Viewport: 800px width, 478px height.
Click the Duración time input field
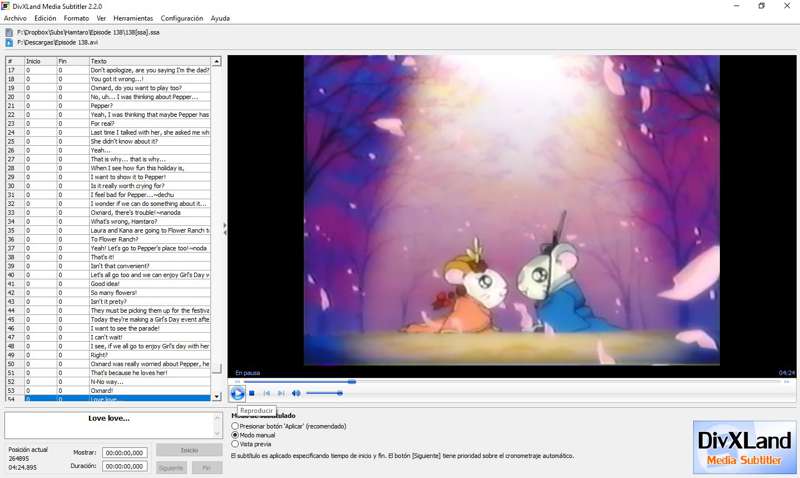pos(125,466)
